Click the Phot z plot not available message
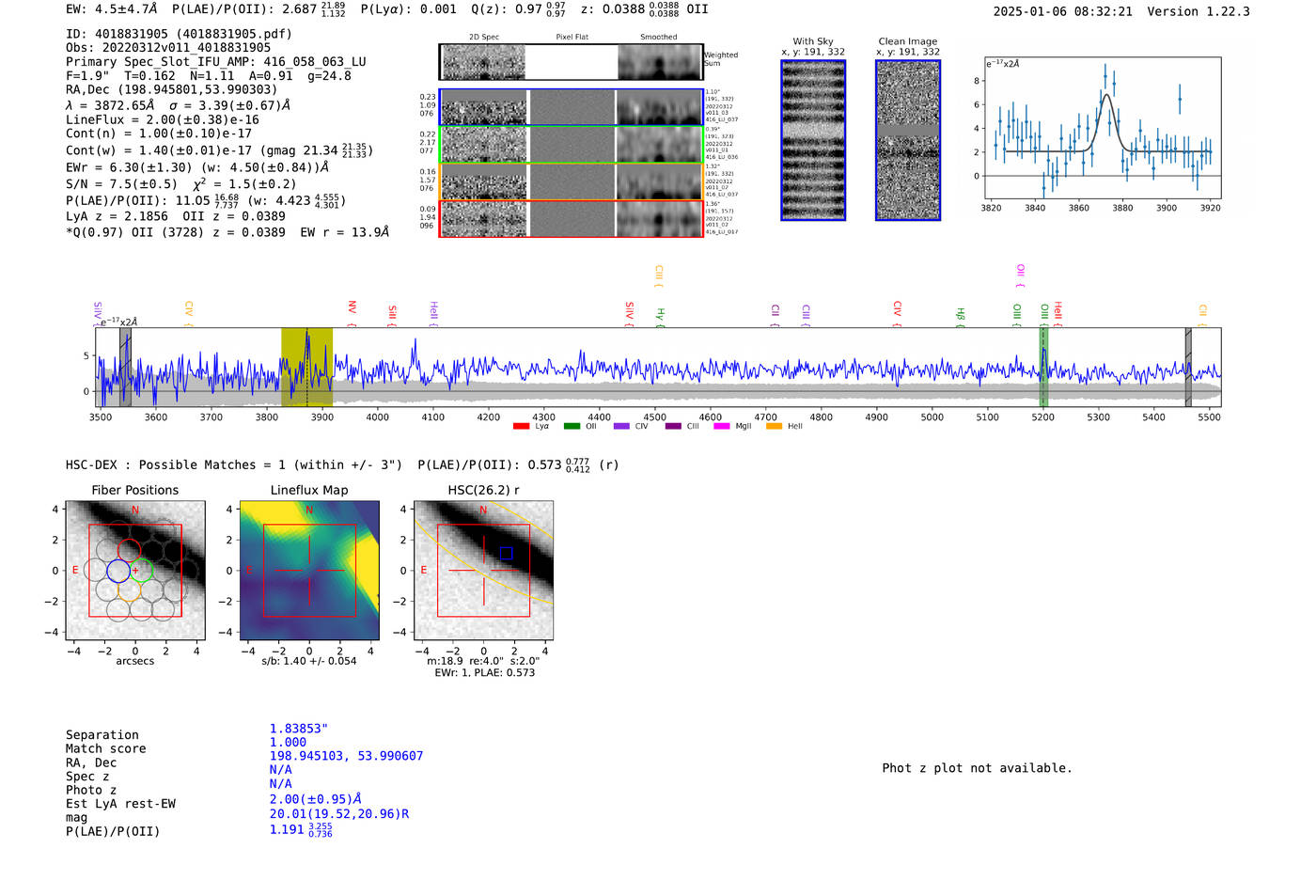 977,768
